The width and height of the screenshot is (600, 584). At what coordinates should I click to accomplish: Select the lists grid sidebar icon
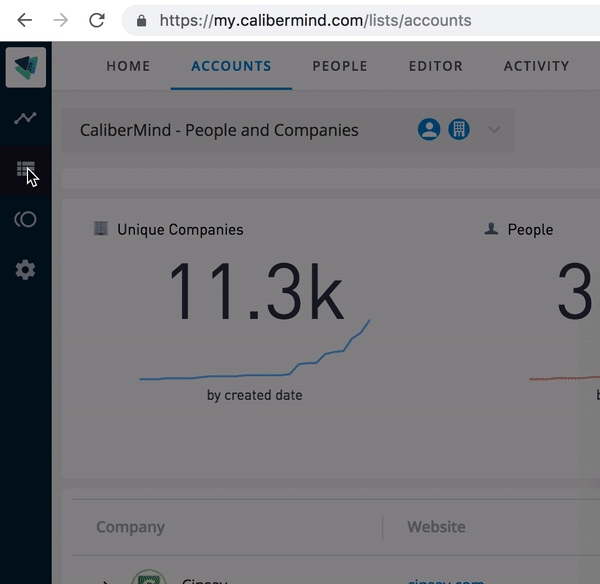click(26, 169)
